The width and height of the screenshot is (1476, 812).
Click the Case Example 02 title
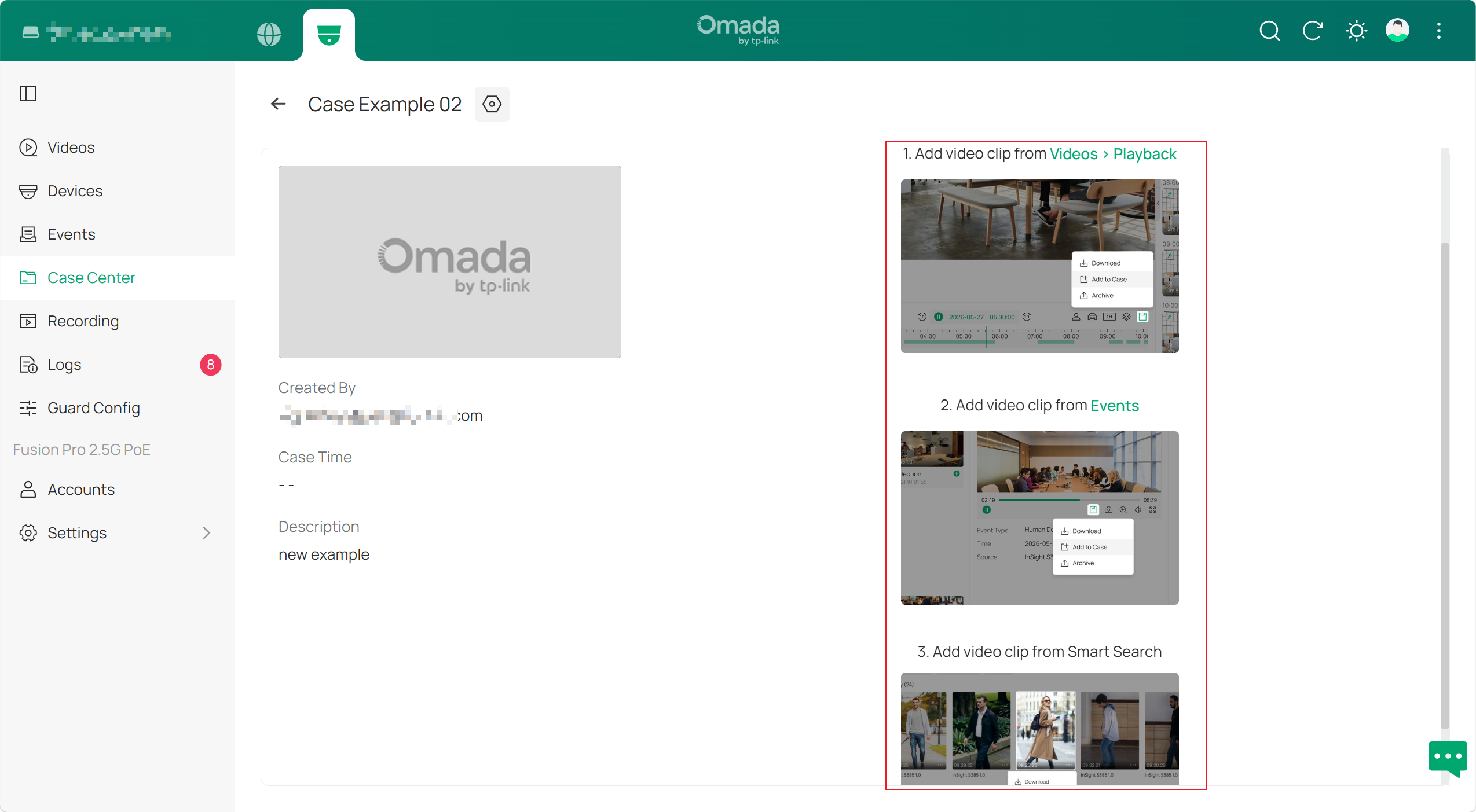point(384,104)
